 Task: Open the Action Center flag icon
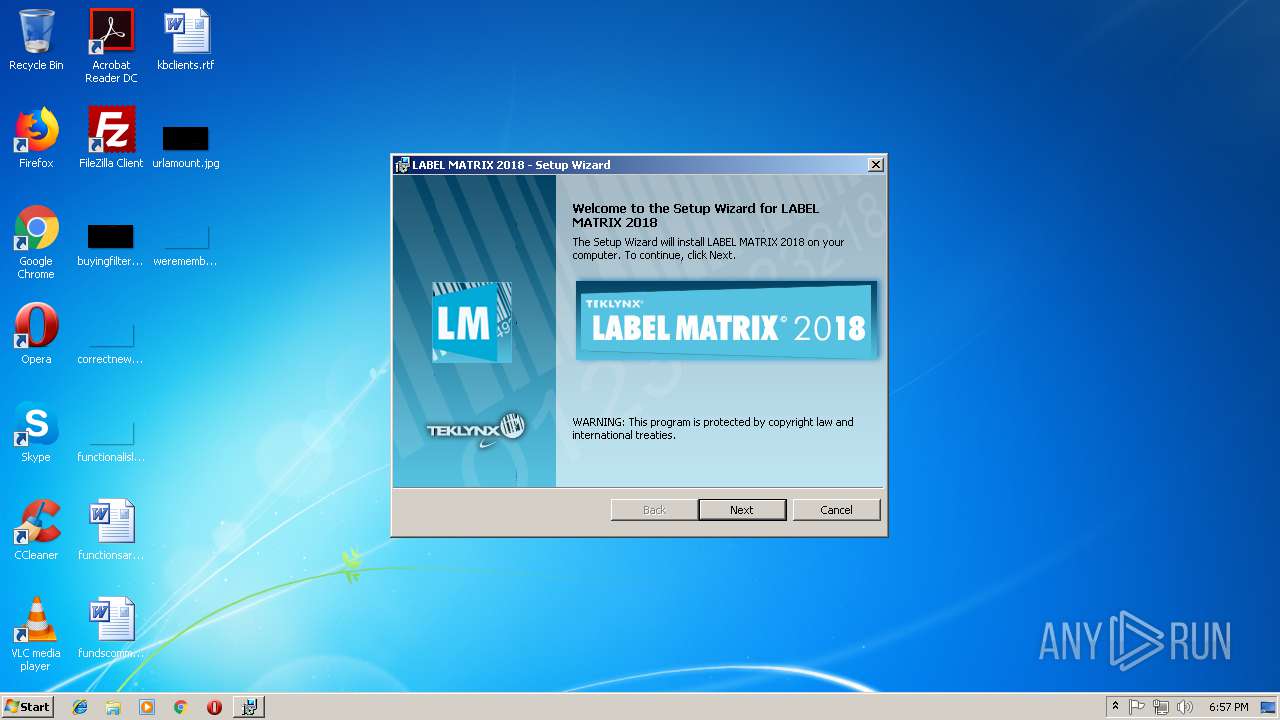pyautogui.click(x=1137, y=707)
